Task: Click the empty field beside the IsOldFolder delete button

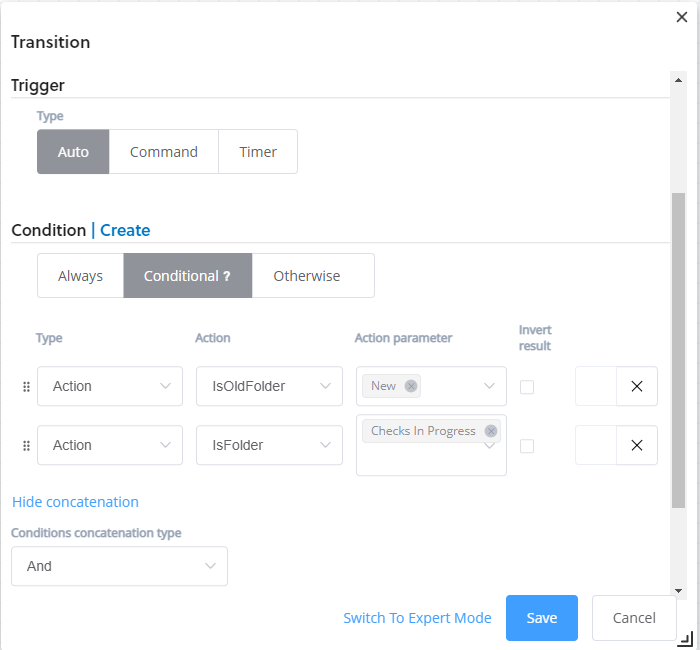Action: tap(596, 386)
